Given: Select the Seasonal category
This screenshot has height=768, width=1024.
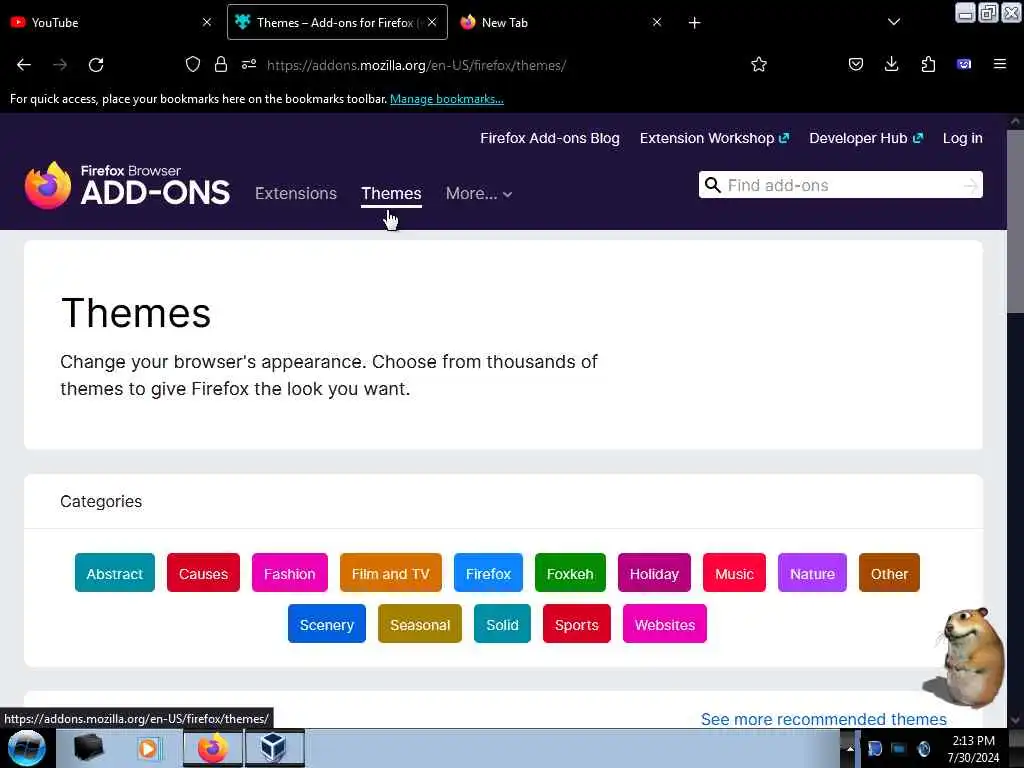Looking at the screenshot, I should click(420, 624).
